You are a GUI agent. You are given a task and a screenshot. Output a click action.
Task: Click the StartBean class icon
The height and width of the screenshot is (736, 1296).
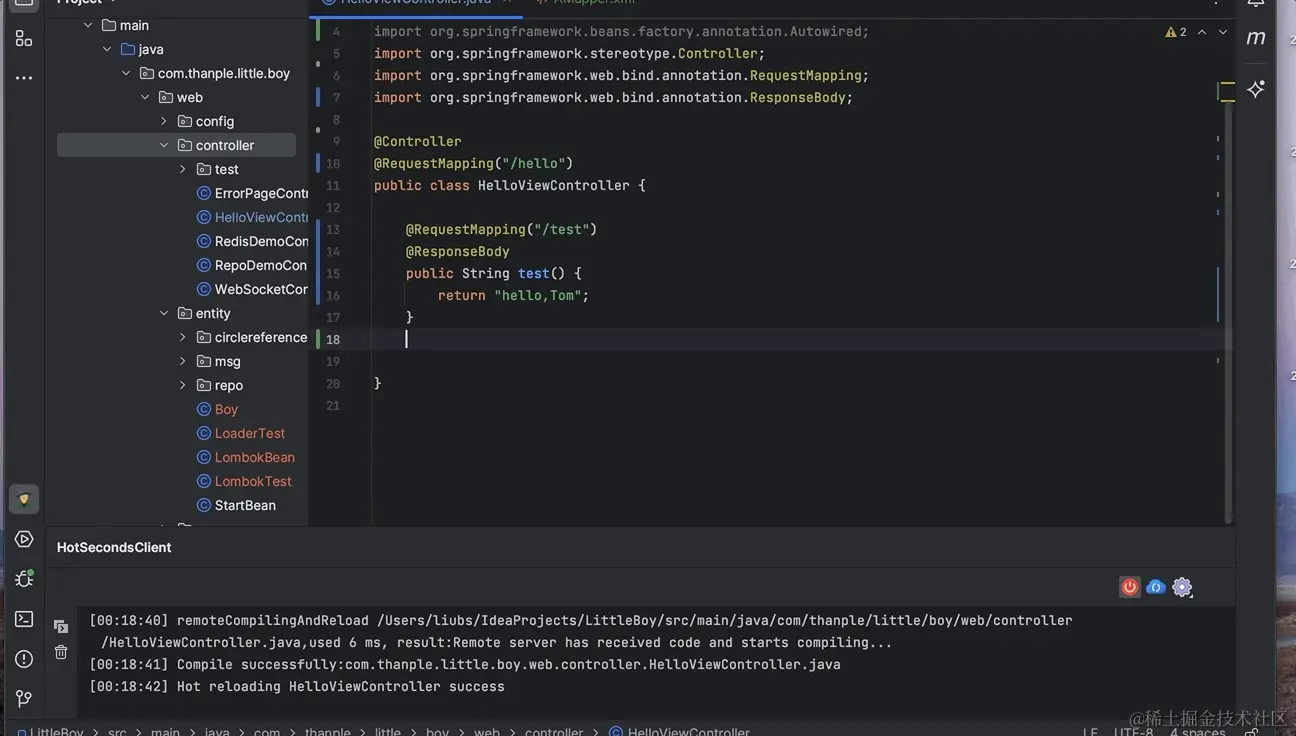click(204, 505)
